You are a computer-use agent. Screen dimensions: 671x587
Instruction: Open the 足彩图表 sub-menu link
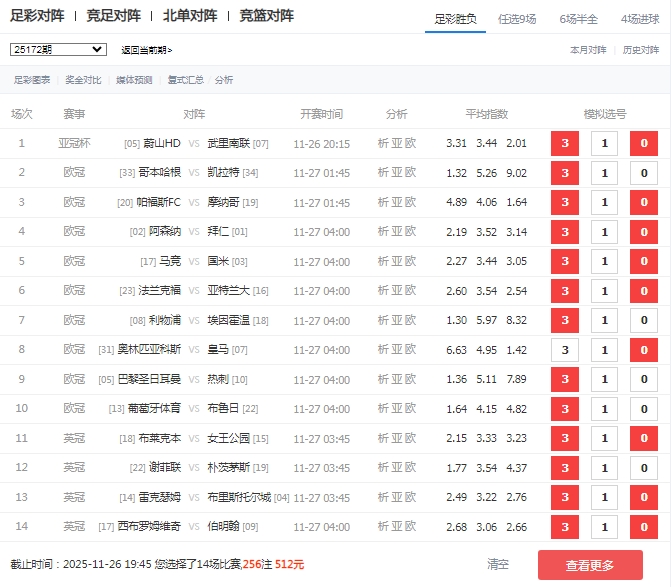click(x=32, y=80)
